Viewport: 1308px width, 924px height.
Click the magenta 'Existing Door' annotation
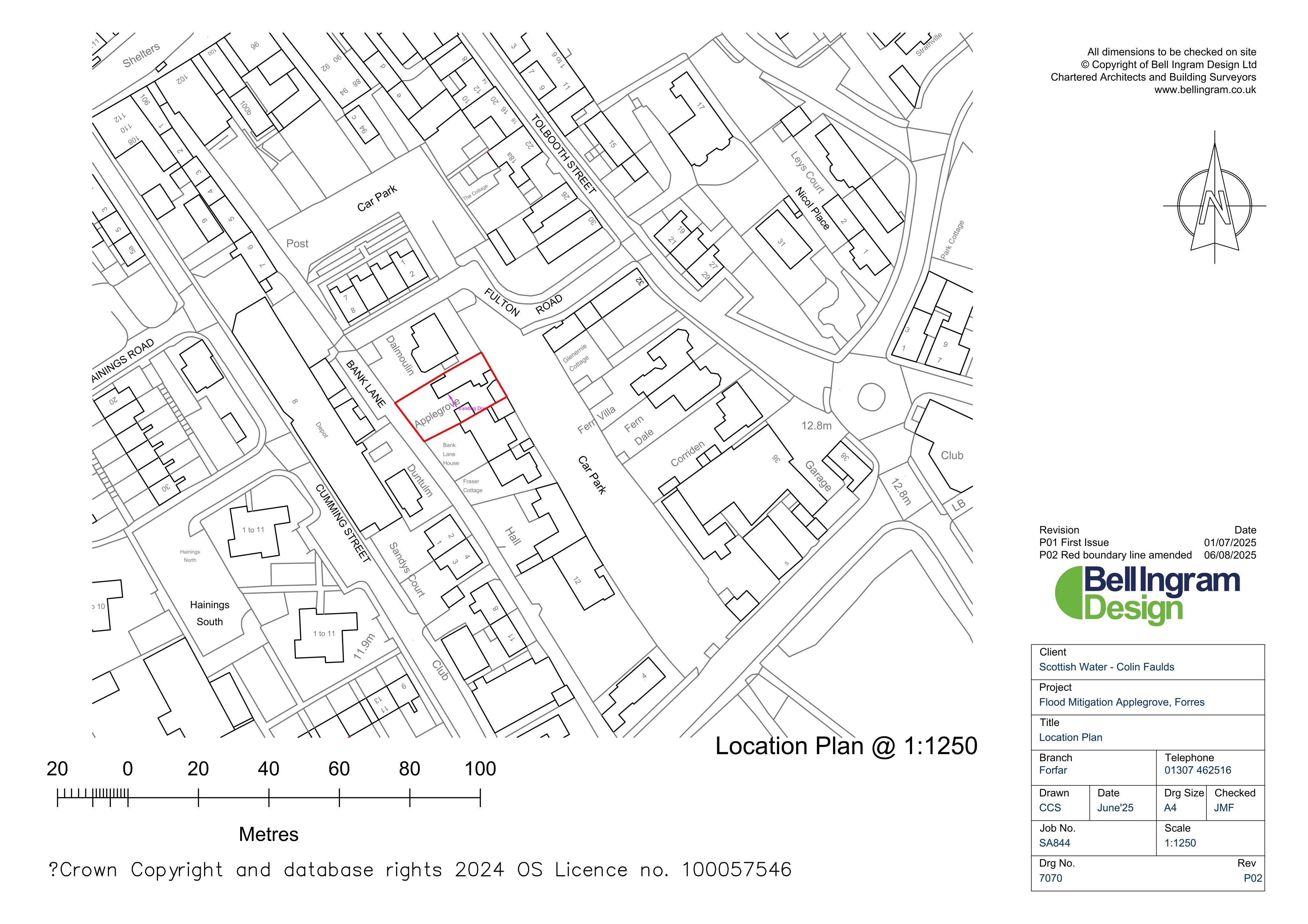pyautogui.click(x=472, y=408)
